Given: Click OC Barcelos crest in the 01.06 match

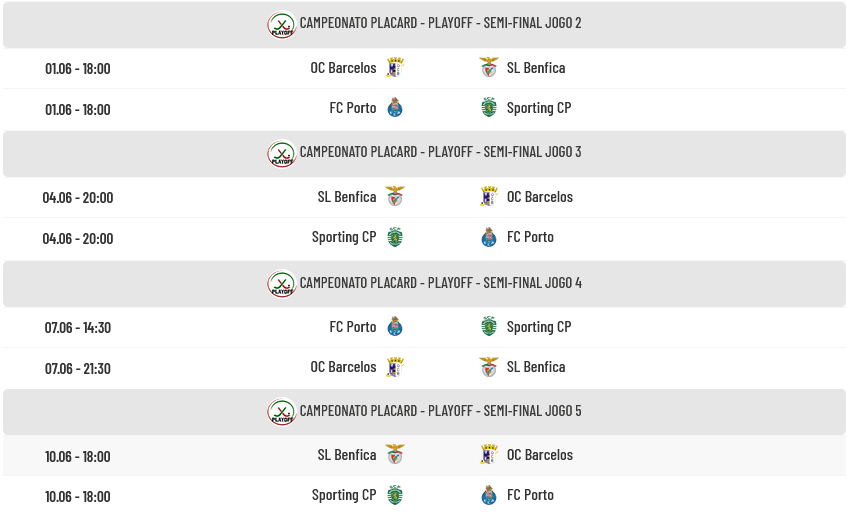Looking at the screenshot, I should [x=395, y=68].
